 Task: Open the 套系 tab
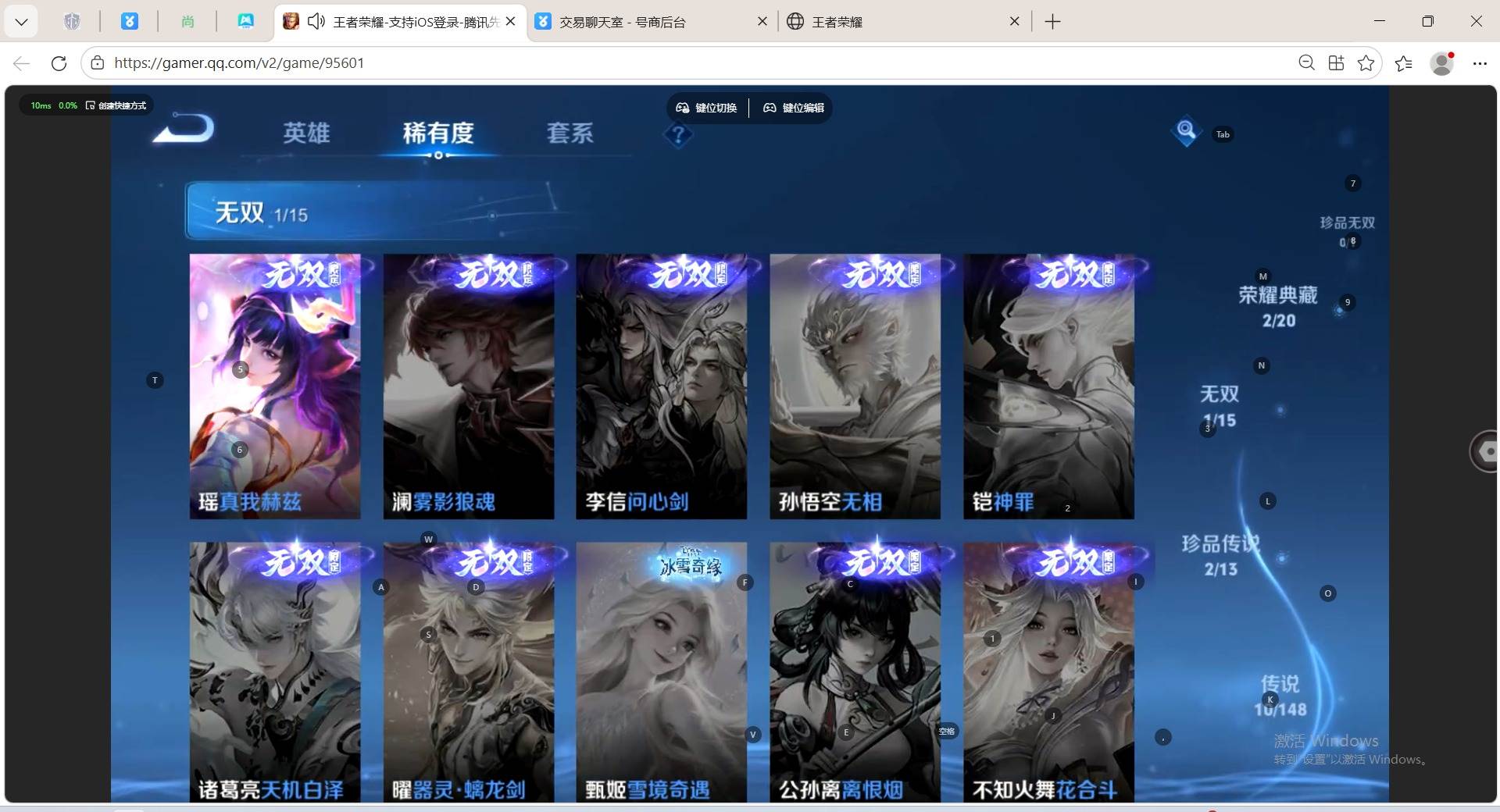point(570,133)
